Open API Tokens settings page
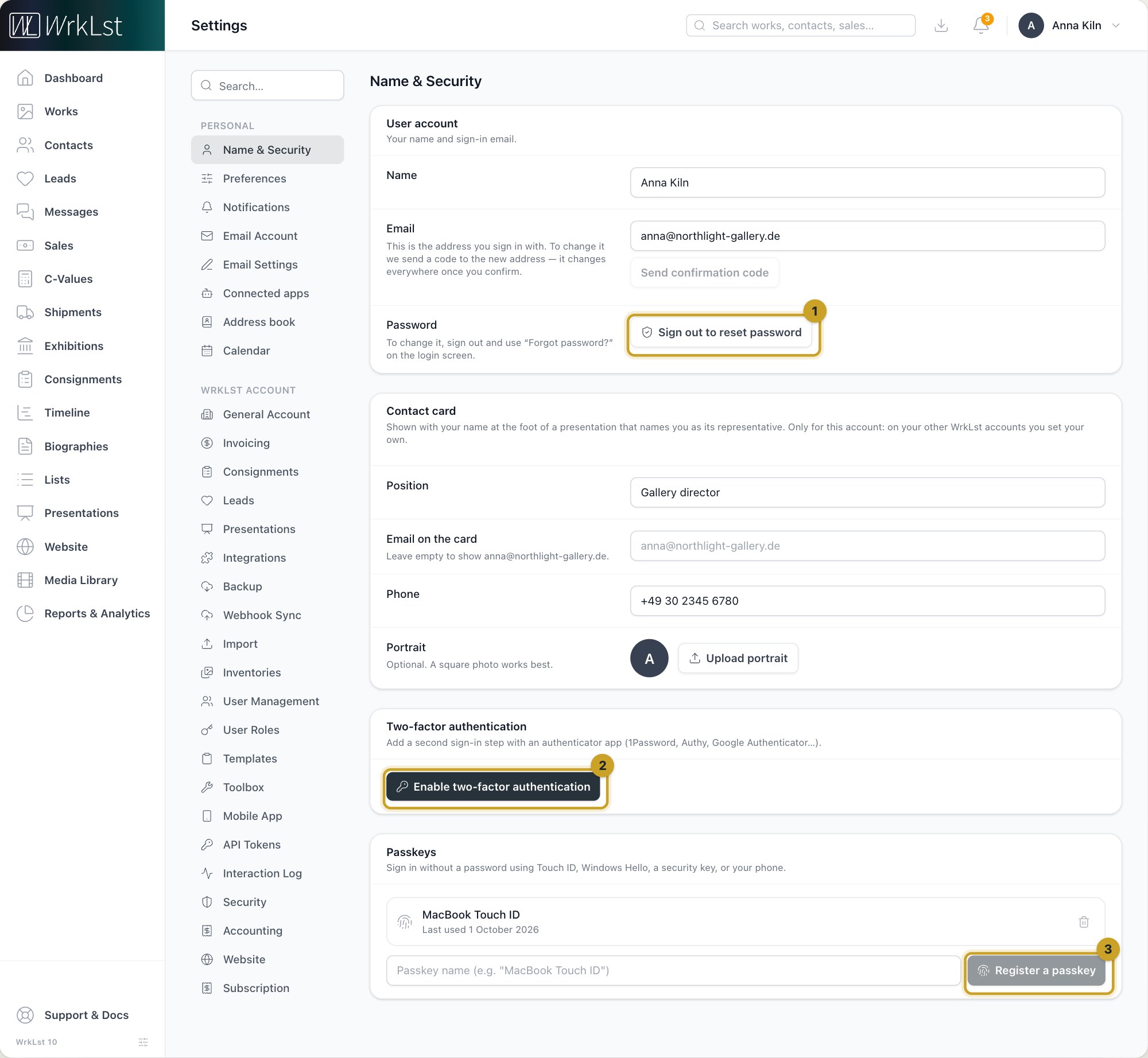Image resolution: width=1148 pixels, height=1058 pixels. [267, 845]
